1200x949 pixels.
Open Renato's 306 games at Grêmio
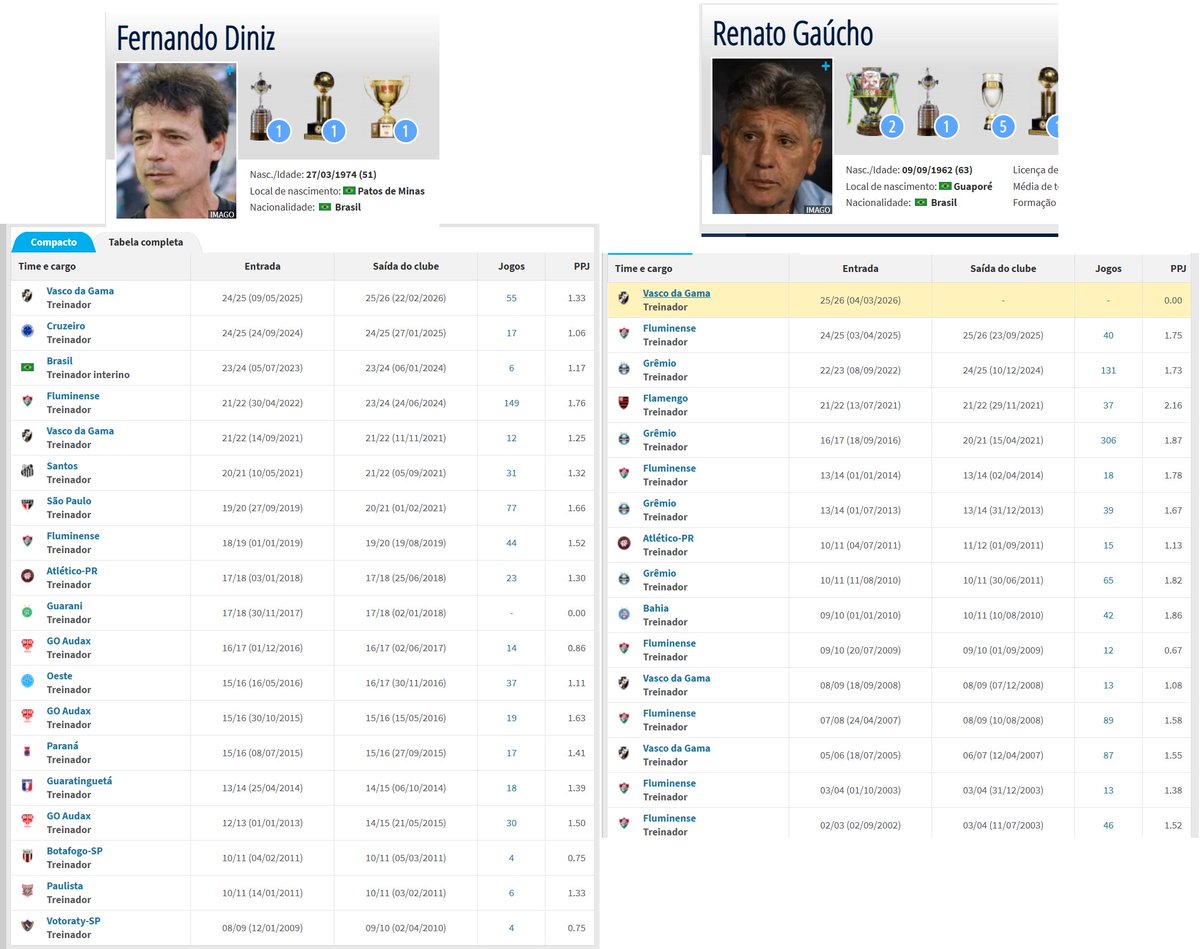pyautogui.click(x=1107, y=440)
